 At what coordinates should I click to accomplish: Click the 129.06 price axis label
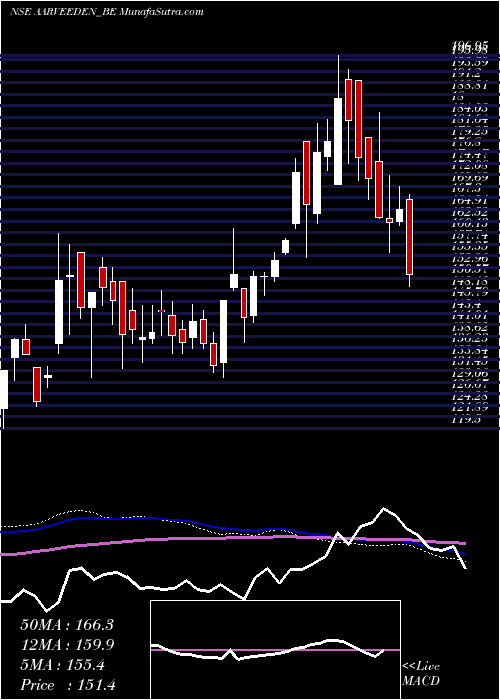click(469, 374)
